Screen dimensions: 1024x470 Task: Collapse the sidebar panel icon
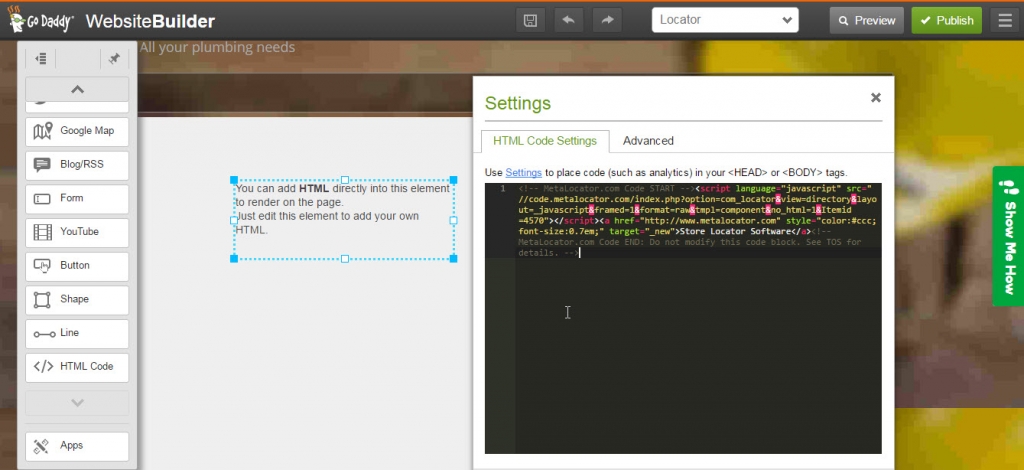40,59
